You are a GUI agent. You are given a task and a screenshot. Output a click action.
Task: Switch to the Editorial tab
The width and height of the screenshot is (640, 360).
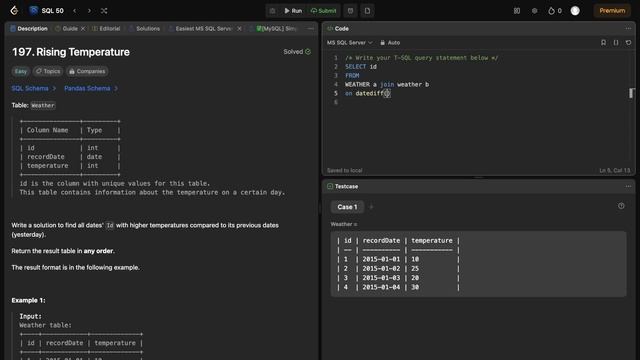point(106,29)
